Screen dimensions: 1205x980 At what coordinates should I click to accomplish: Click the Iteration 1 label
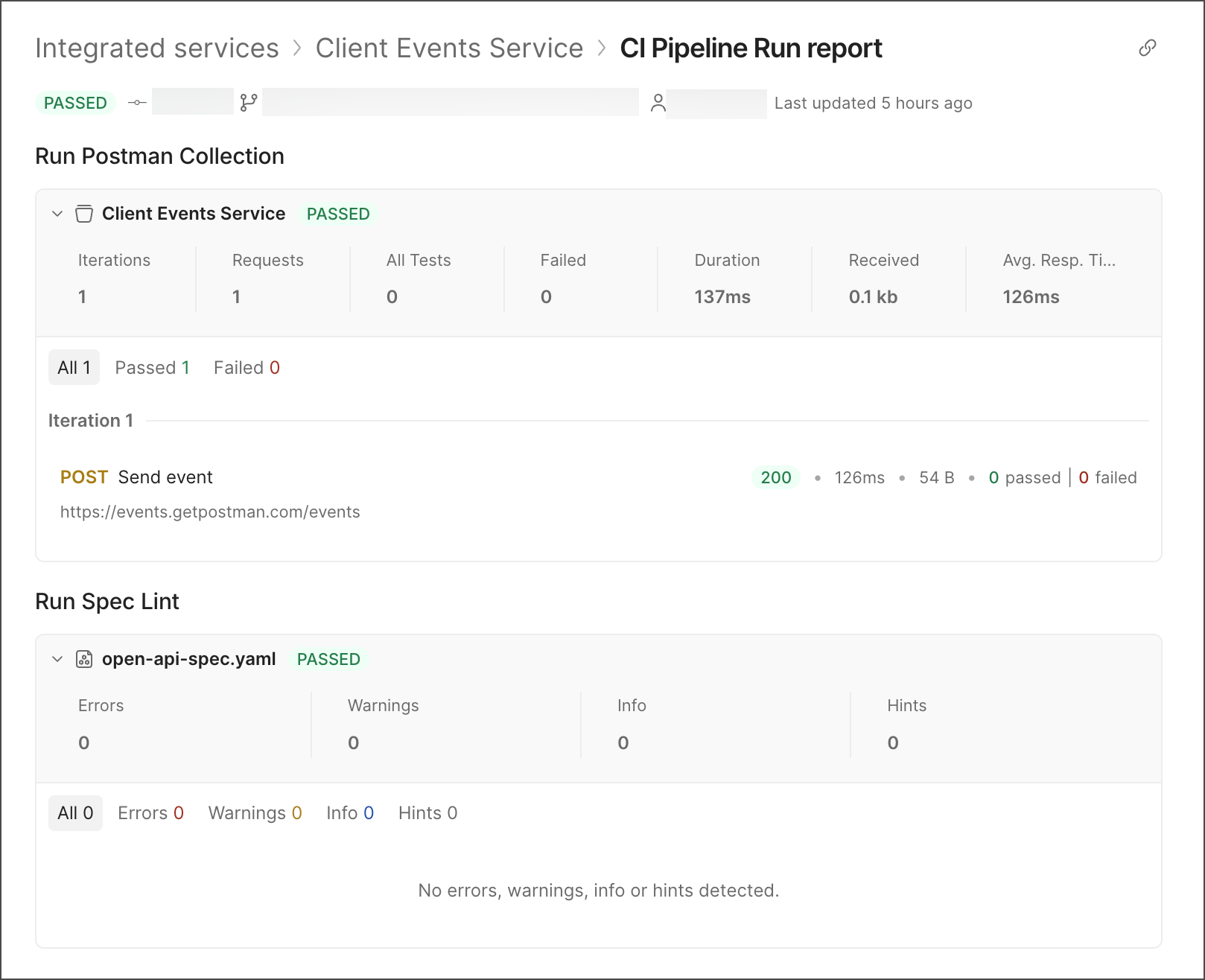pos(91,420)
